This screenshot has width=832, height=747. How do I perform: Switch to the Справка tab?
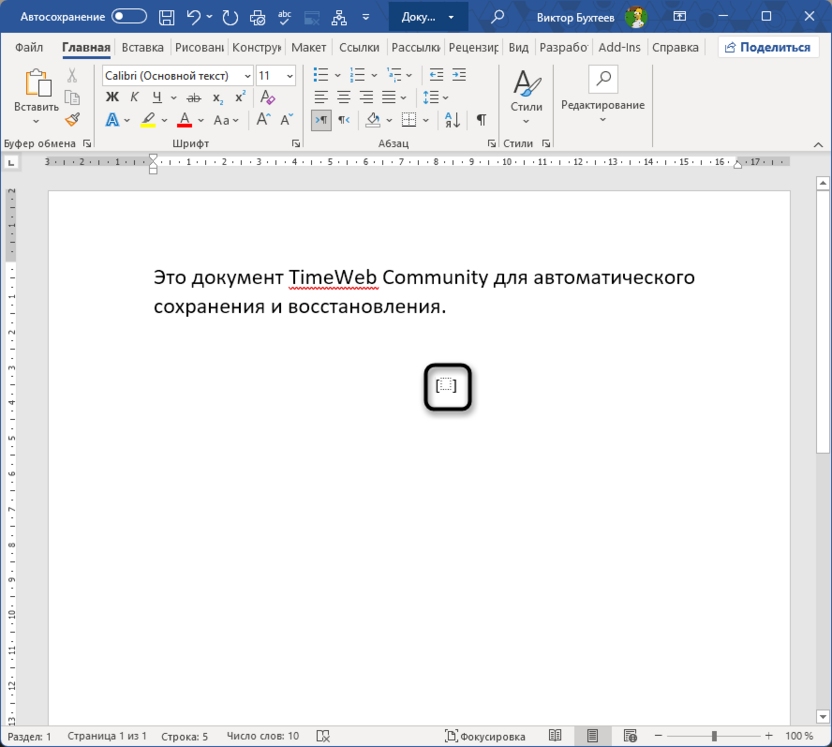click(x=675, y=47)
